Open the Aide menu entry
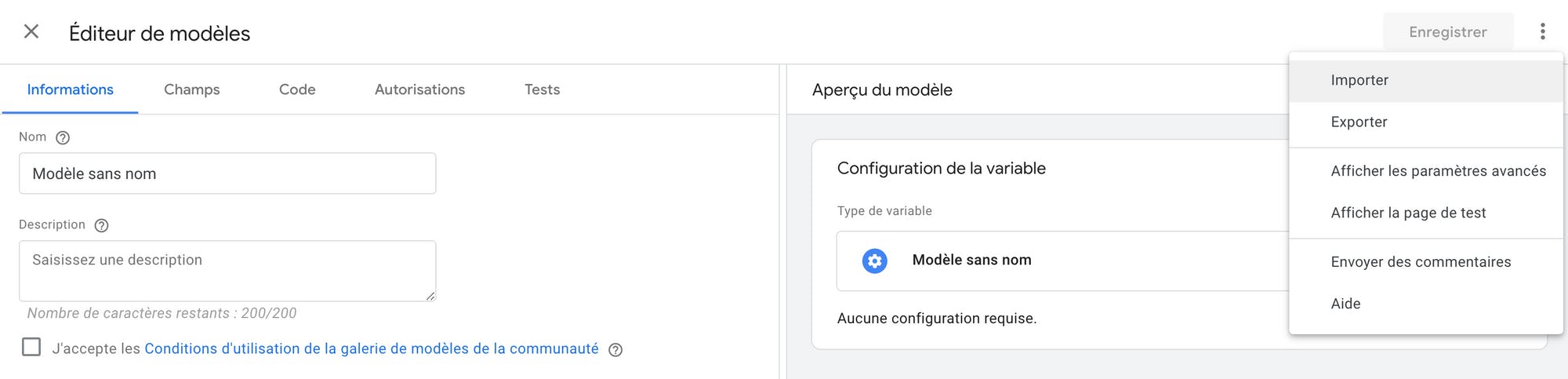The width and height of the screenshot is (1568, 379). [1426, 304]
